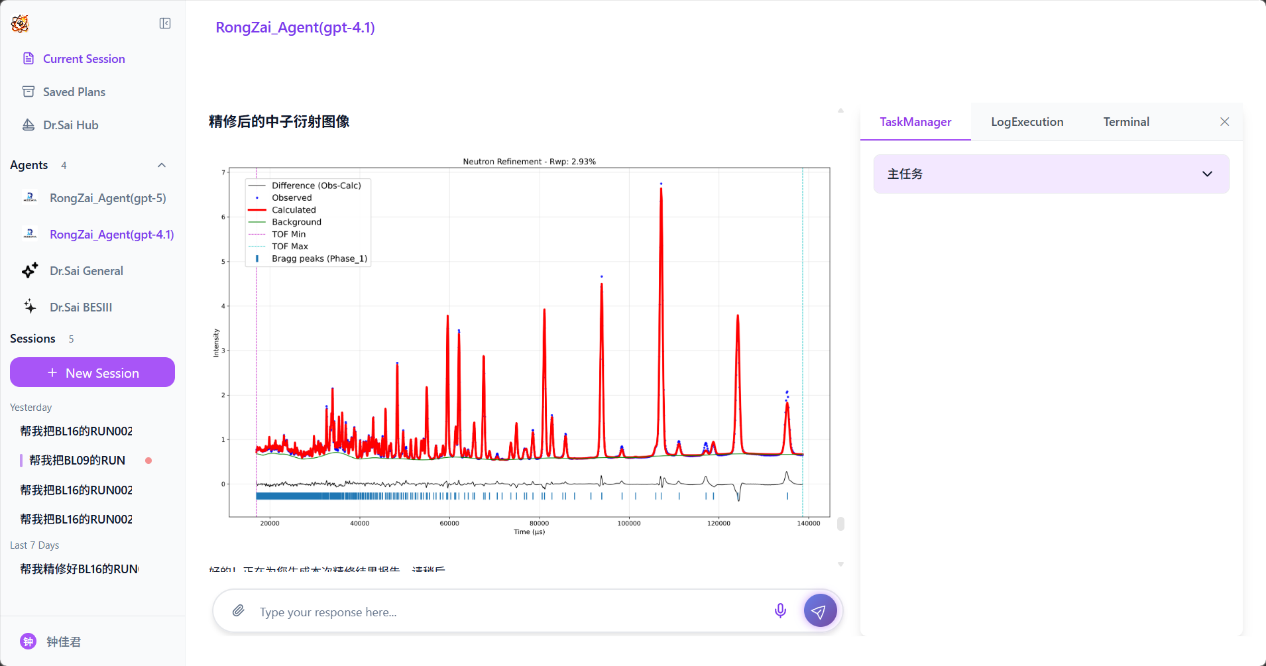This screenshot has width=1266, height=666.
Task: Open the Current Session page
Action: (x=83, y=59)
